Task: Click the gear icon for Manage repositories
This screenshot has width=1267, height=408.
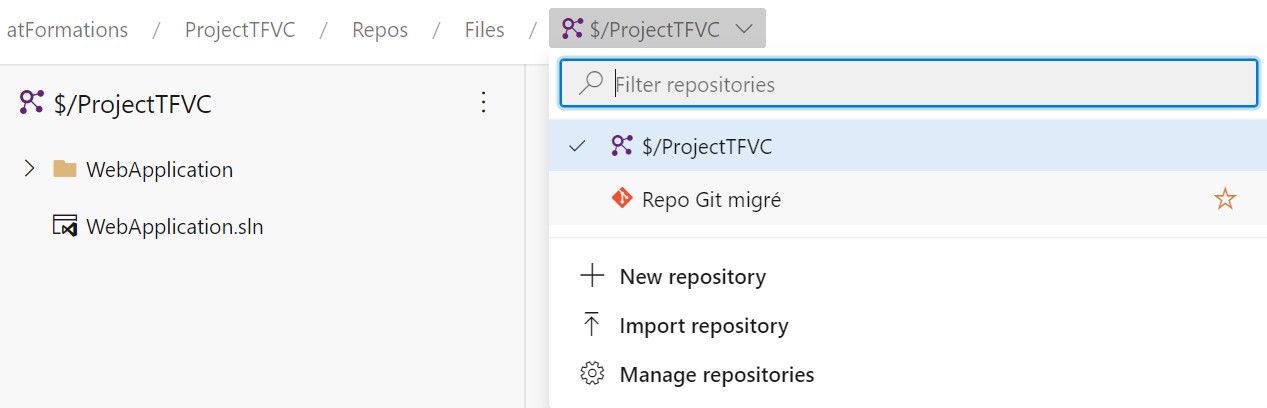Action: 592,374
